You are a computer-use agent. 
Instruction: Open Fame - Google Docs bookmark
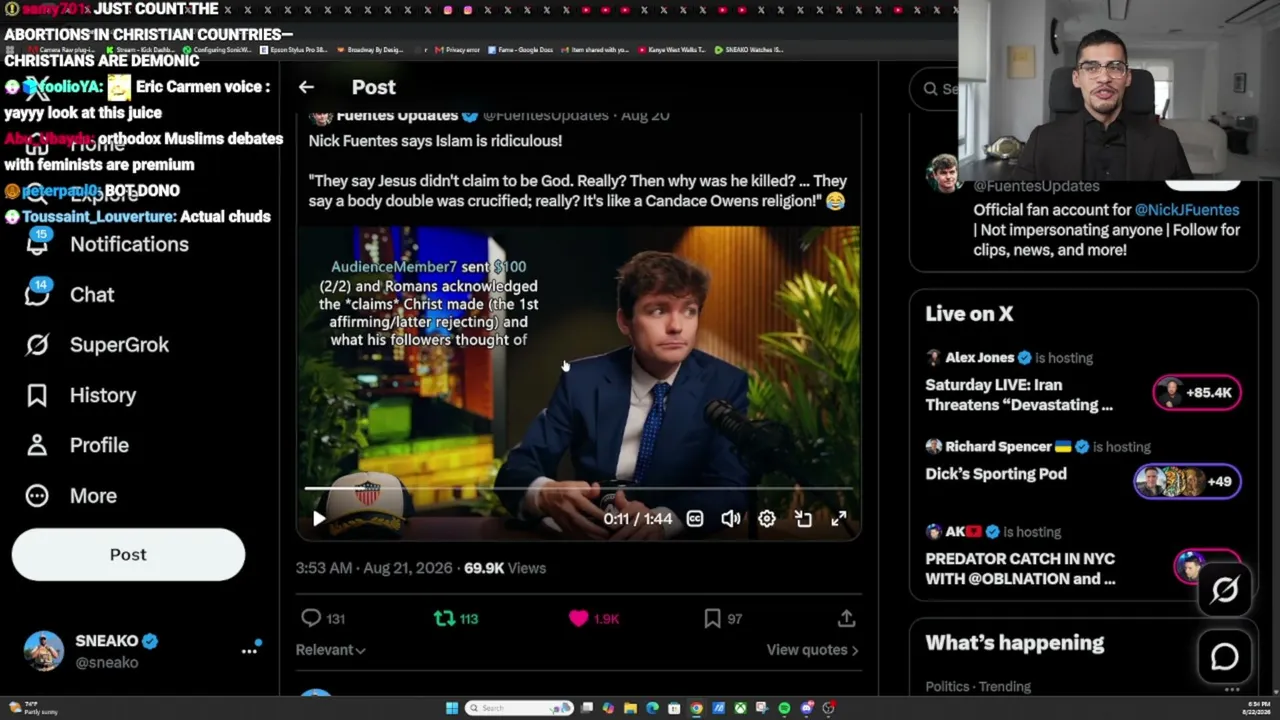click(521, 49)
